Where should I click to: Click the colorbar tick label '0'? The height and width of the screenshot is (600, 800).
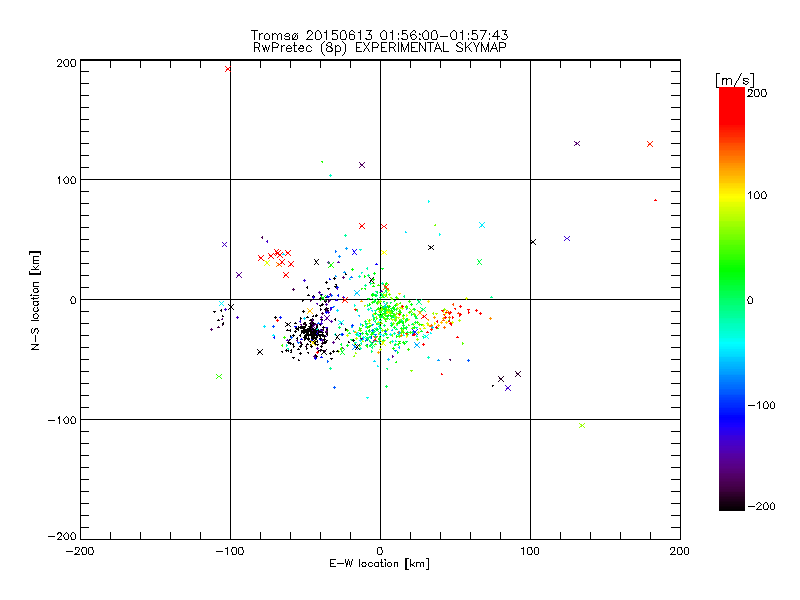coord(750,300)
